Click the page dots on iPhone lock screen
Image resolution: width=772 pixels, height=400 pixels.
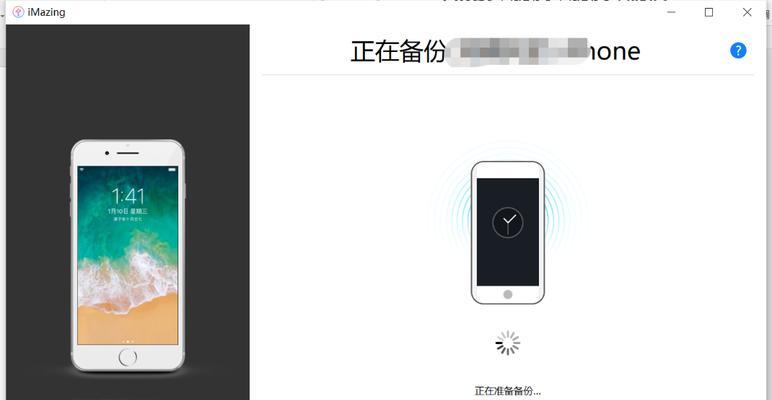tap(128, 341)
